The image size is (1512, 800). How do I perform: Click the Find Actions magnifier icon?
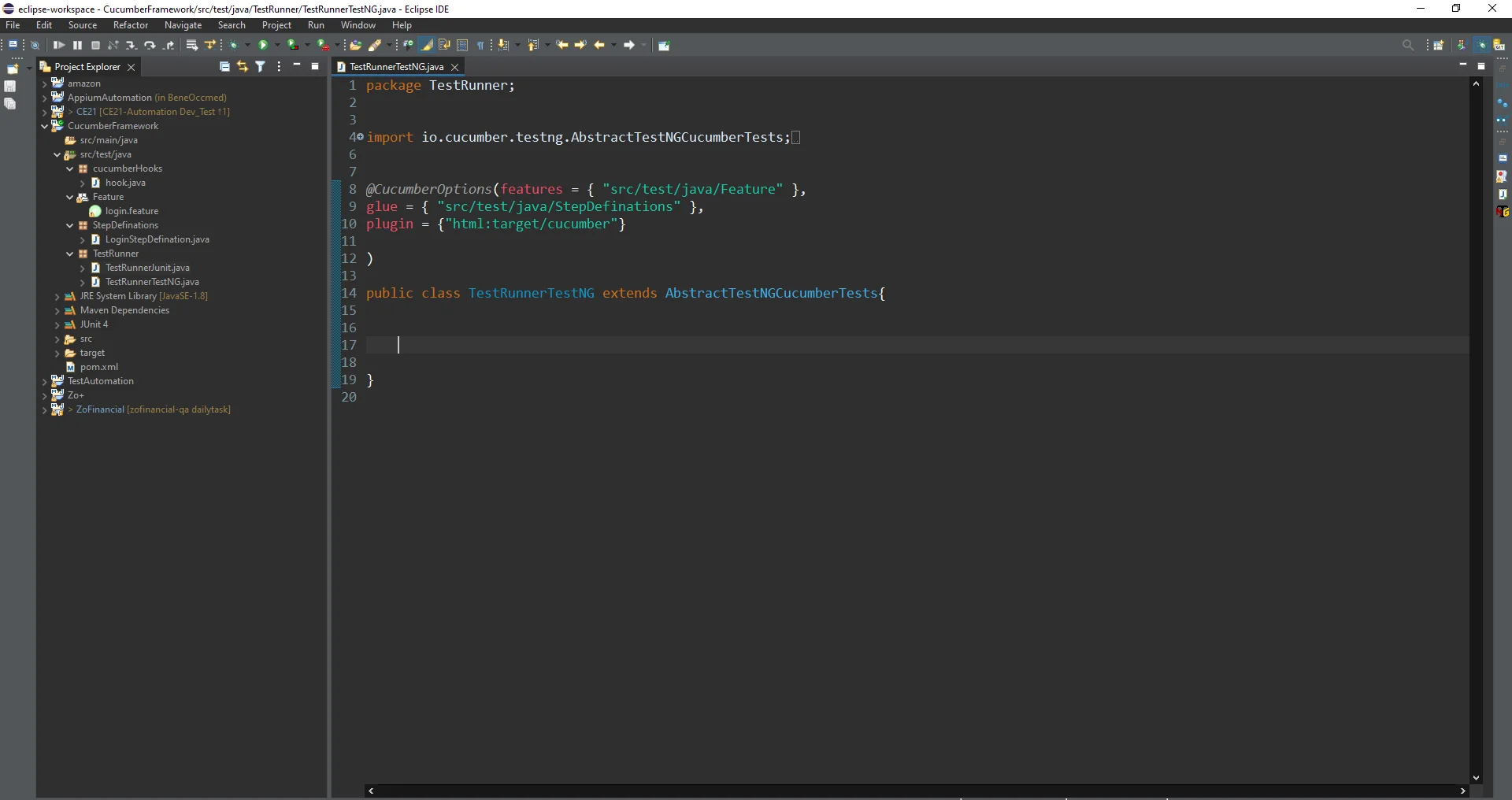(1409, 45)
